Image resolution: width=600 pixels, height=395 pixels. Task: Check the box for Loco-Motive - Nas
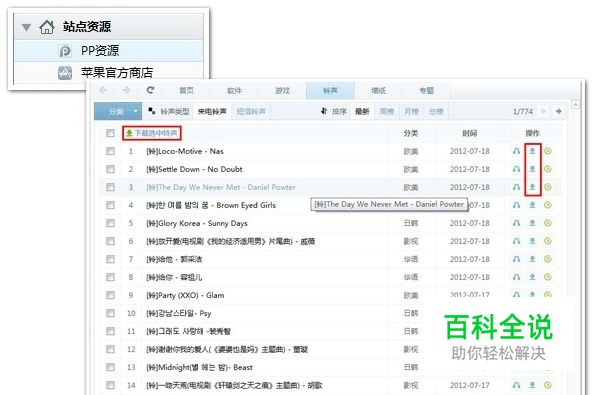point(110,151)
